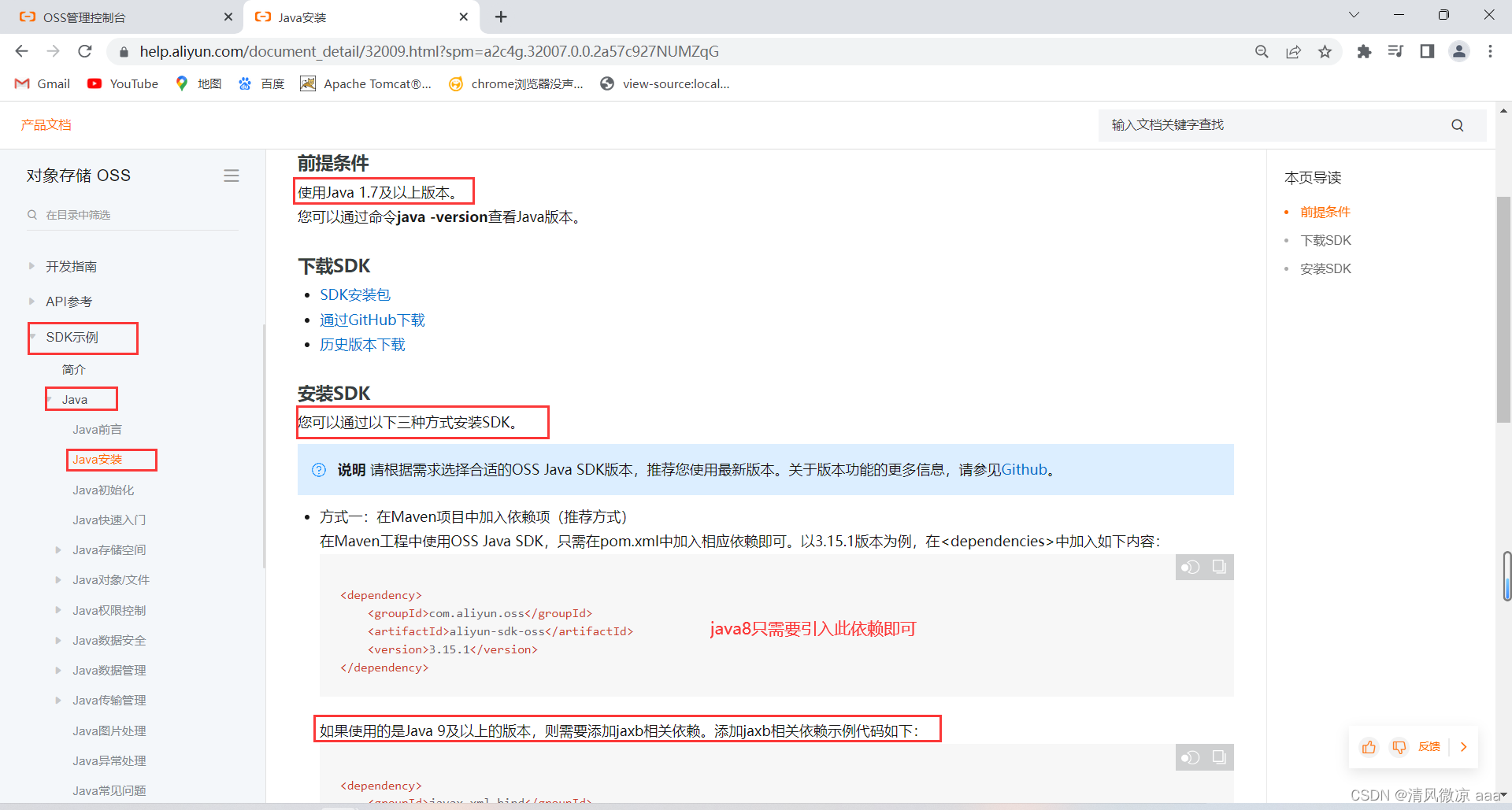Switch to the Java安装 tab

click(x=361, y=17)
